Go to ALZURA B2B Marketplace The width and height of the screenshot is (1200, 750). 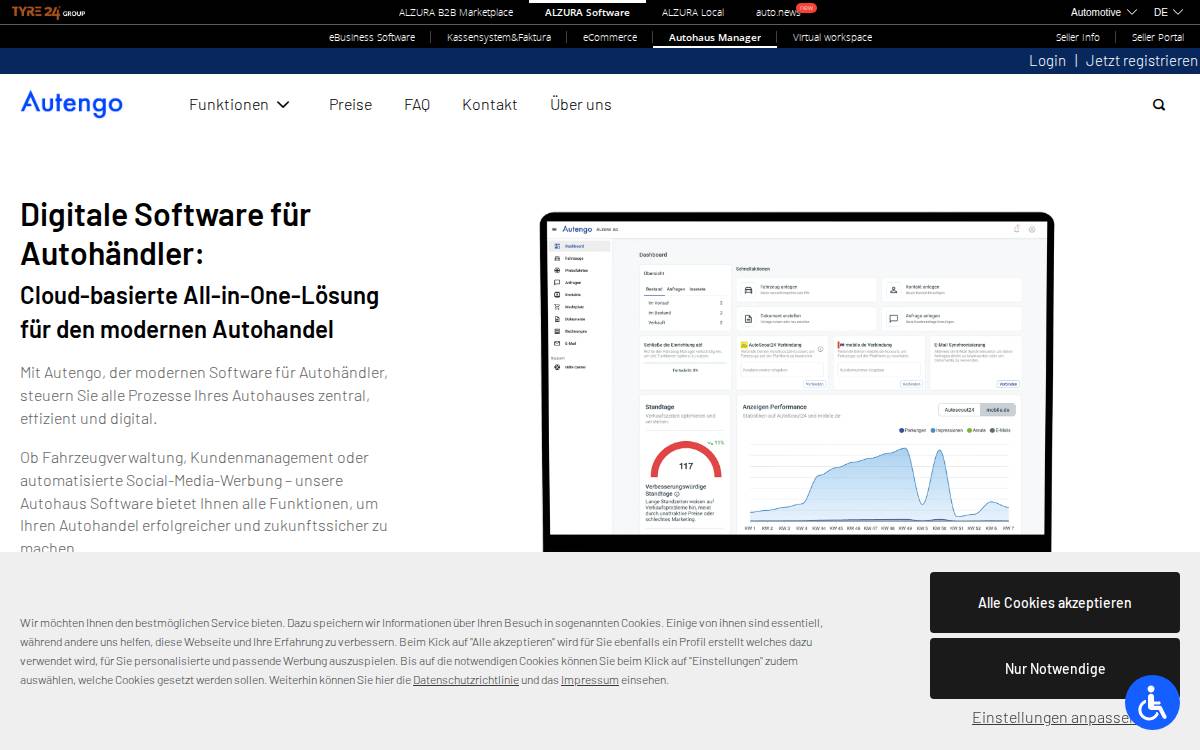tap(456, 12)
